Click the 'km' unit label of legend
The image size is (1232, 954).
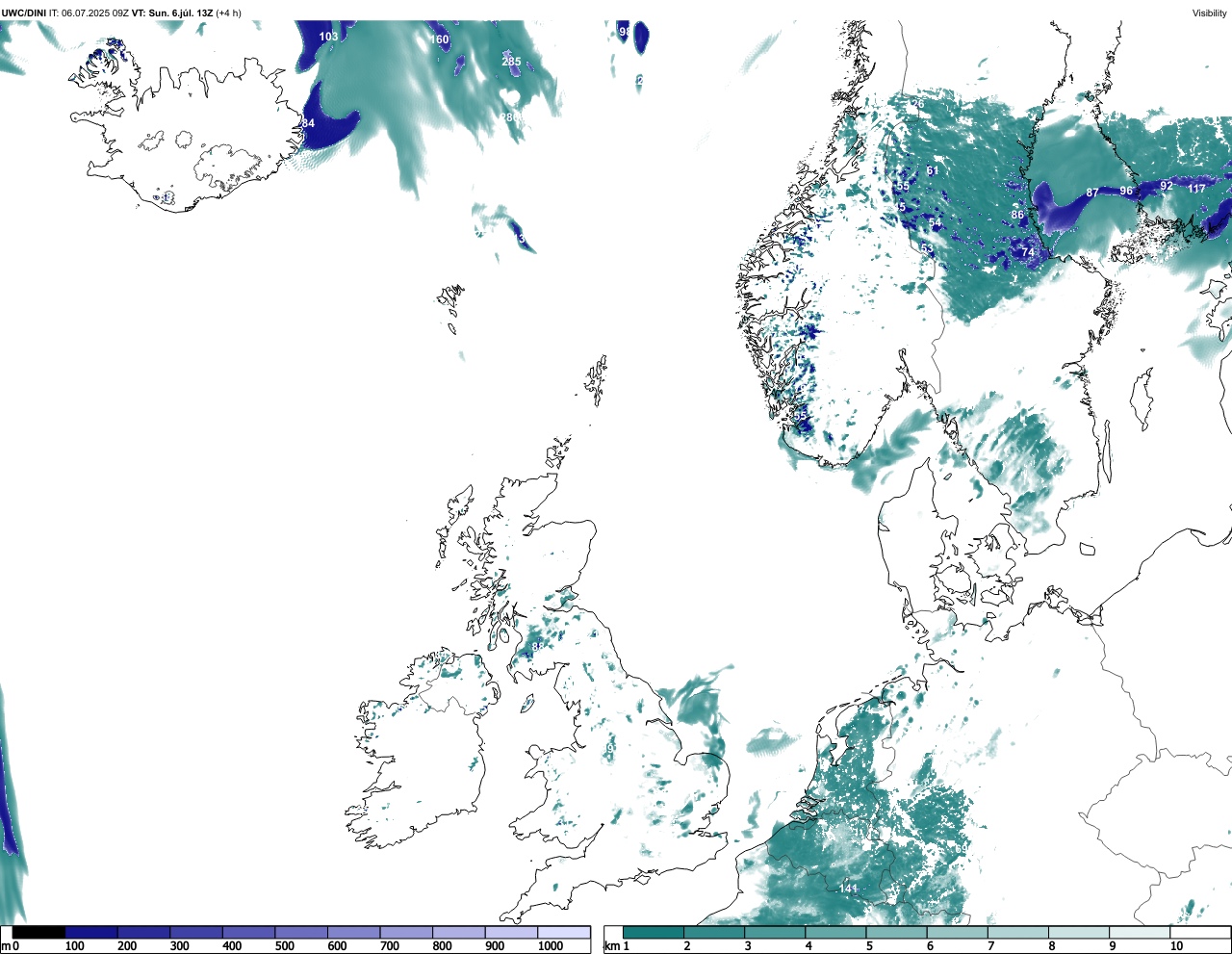click(x=611, y=946)
